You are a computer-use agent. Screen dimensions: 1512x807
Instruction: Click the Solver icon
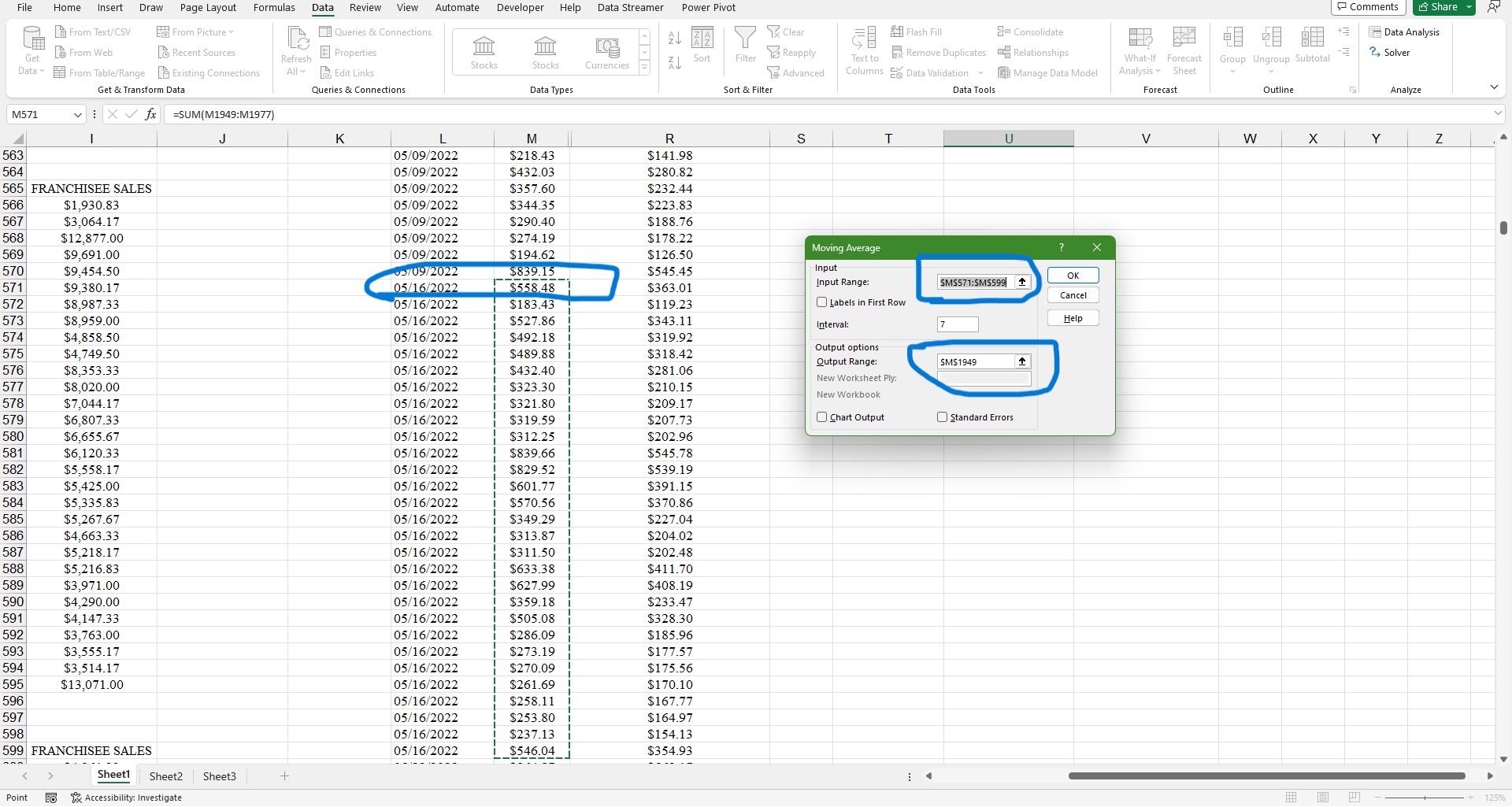coord(1390,53)
